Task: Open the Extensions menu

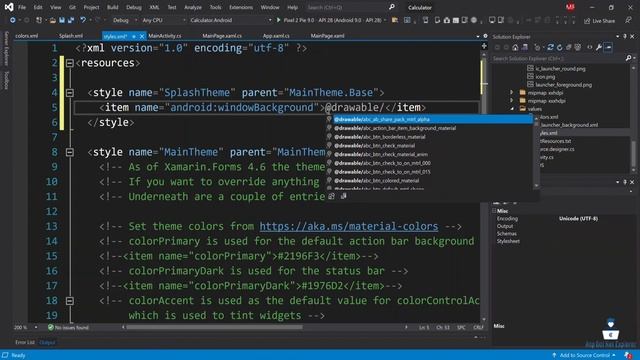Action: coord(241,7)
